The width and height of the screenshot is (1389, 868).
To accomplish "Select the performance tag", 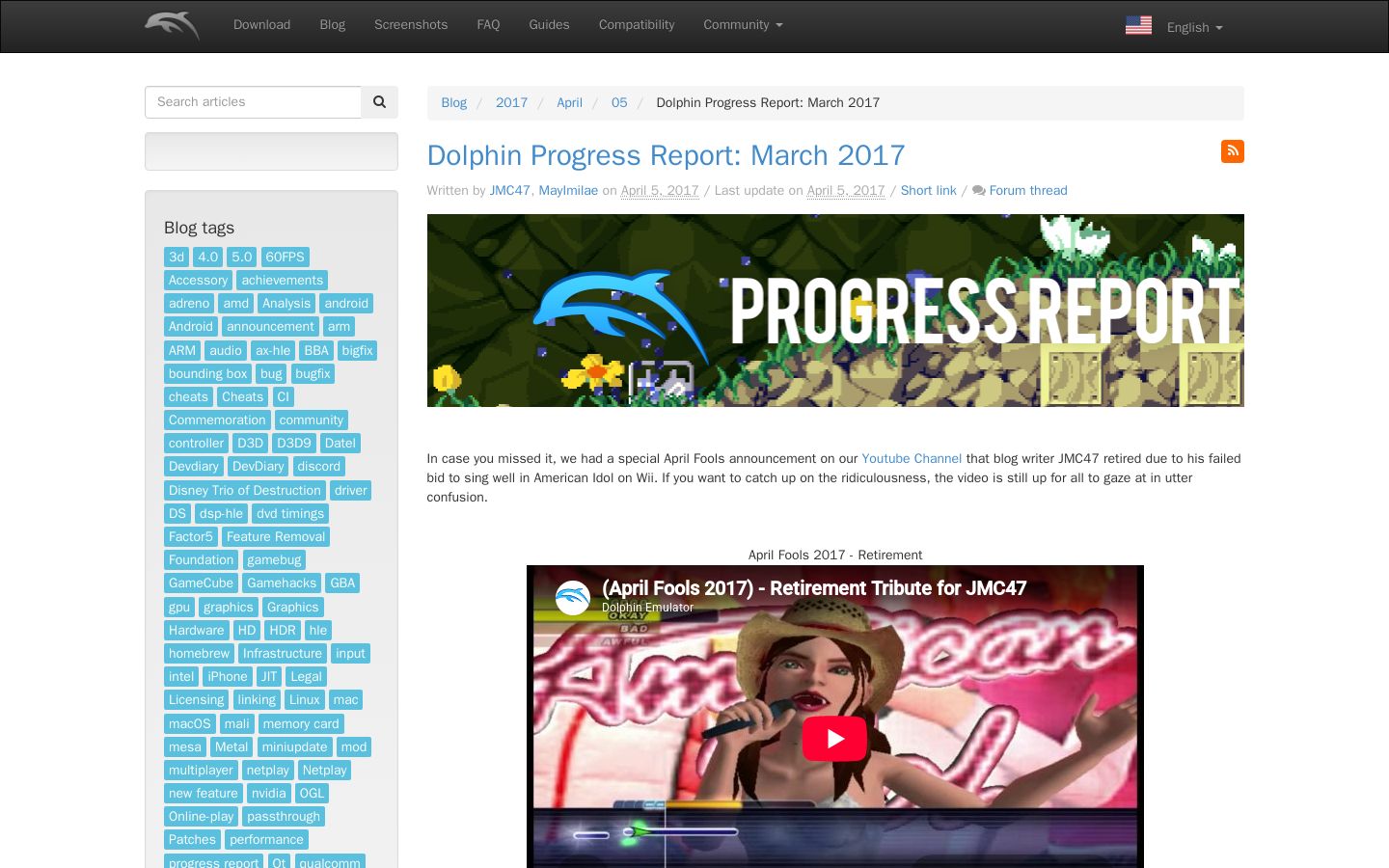I will tap(266, 840).
